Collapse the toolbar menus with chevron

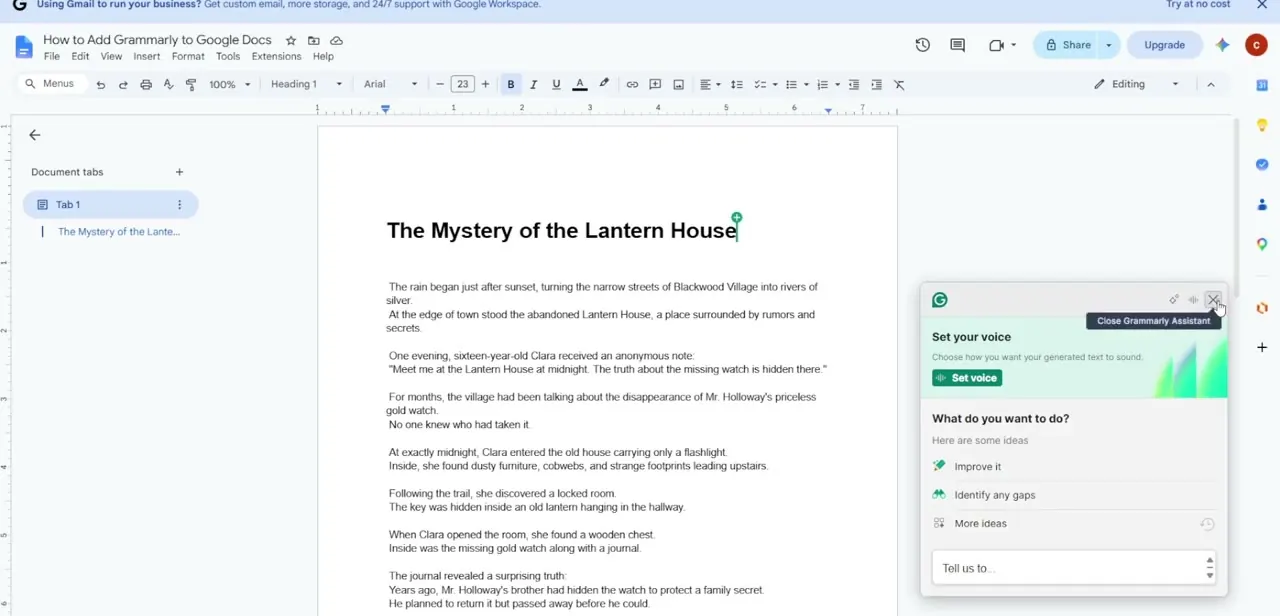pos(1211,85)
